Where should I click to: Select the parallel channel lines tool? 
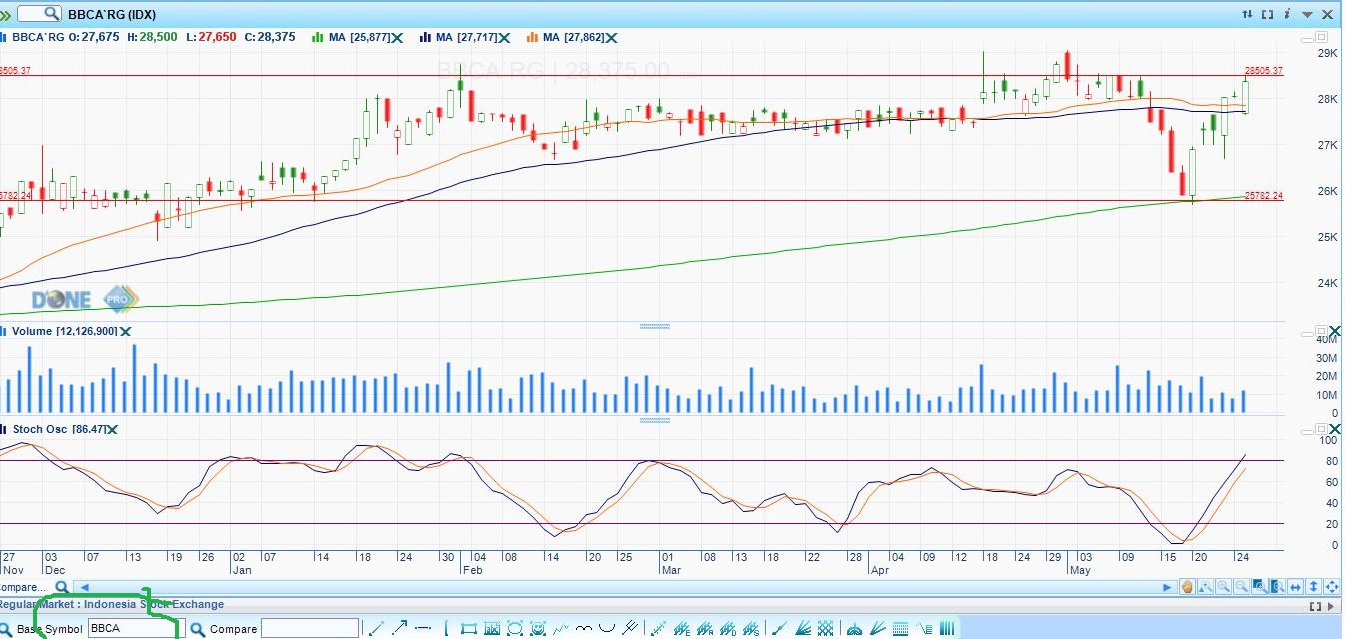[630, 628]
